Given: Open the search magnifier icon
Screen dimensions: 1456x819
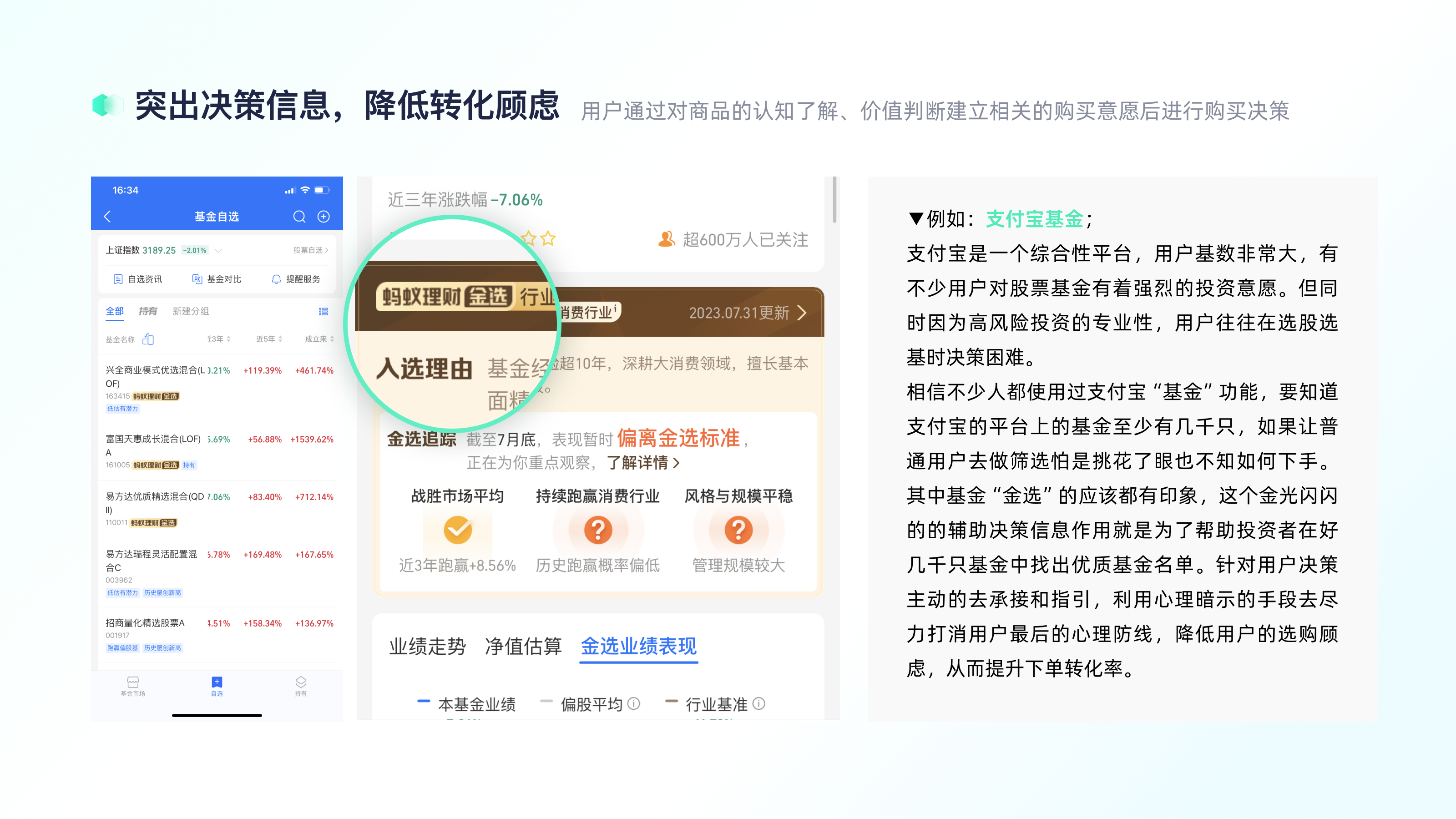Looking at the screenshot, I should pos(299,217).
